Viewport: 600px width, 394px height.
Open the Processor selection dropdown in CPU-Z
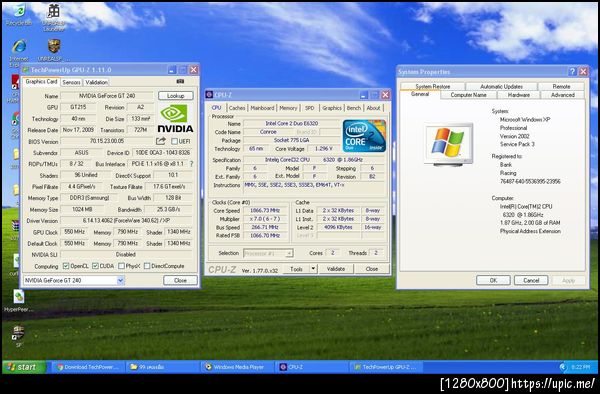pos(268,253)
